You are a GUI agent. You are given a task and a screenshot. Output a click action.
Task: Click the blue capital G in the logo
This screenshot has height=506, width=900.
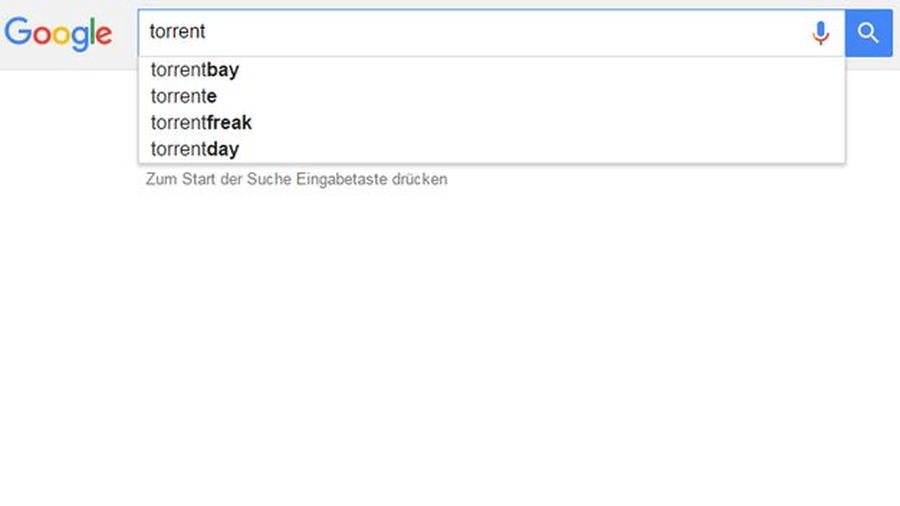(18, 33)
